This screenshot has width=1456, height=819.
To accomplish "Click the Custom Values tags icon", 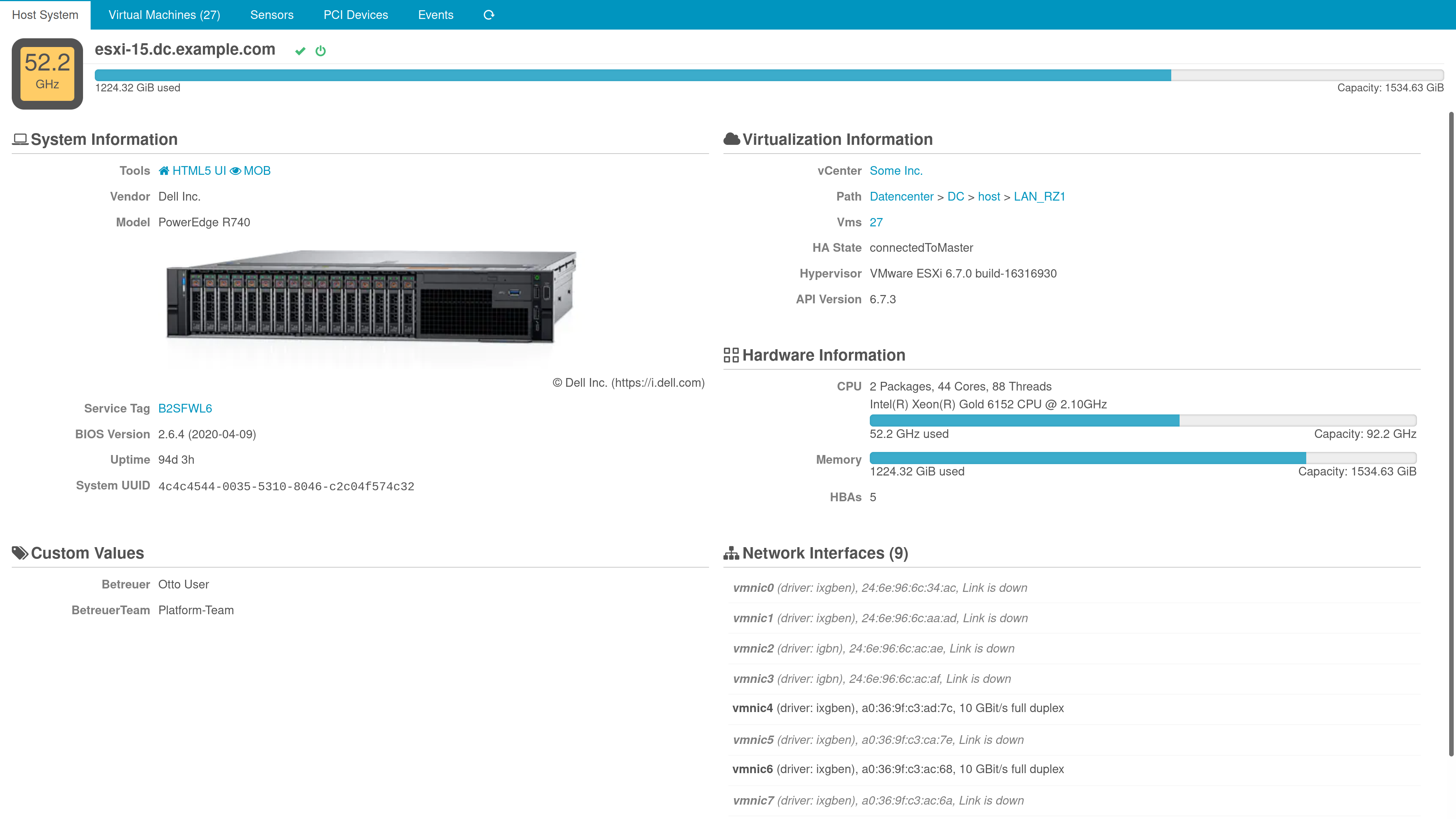I will click(x=20, y=553).
